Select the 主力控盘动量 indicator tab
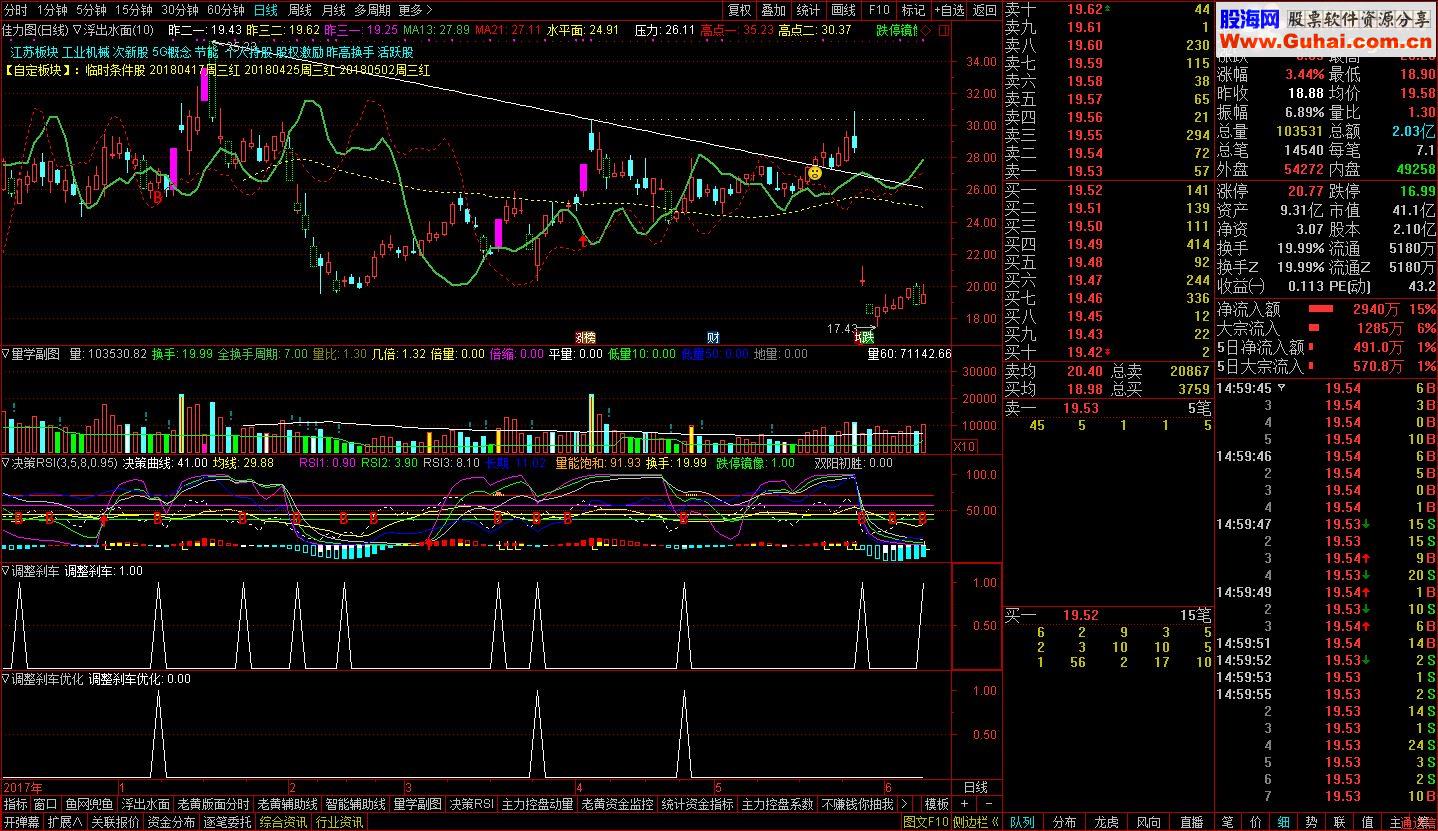Image resolution: width=1438 pixels, height=831 pixels. 538,804
